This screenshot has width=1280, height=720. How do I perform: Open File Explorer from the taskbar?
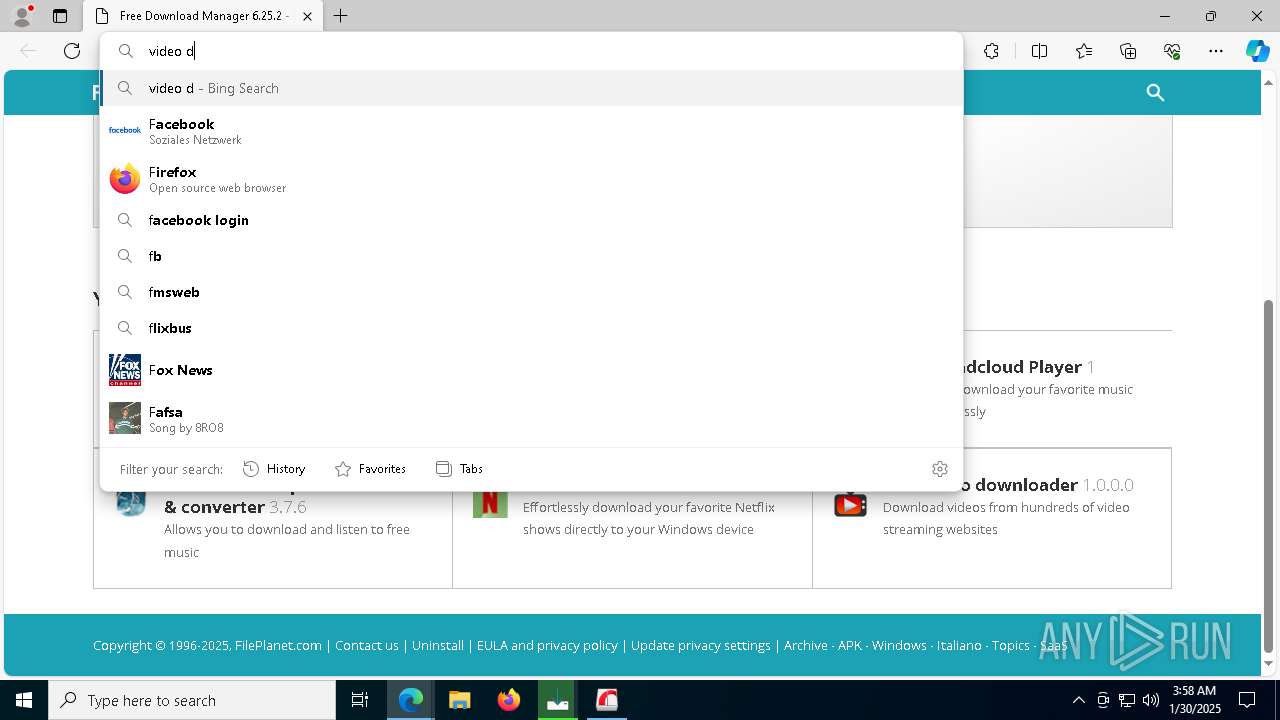[460, 700]
